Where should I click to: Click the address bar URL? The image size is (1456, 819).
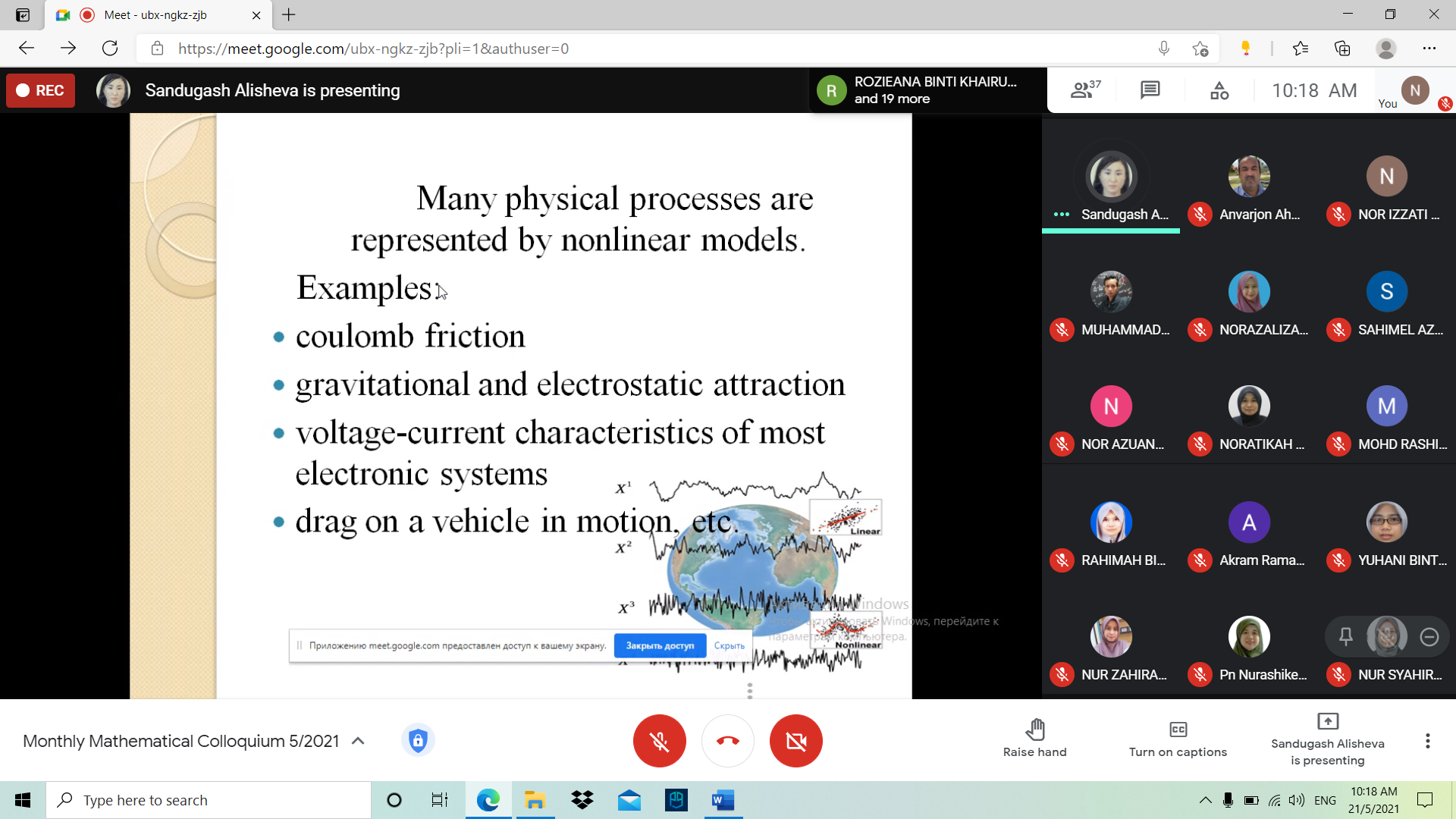373,49
